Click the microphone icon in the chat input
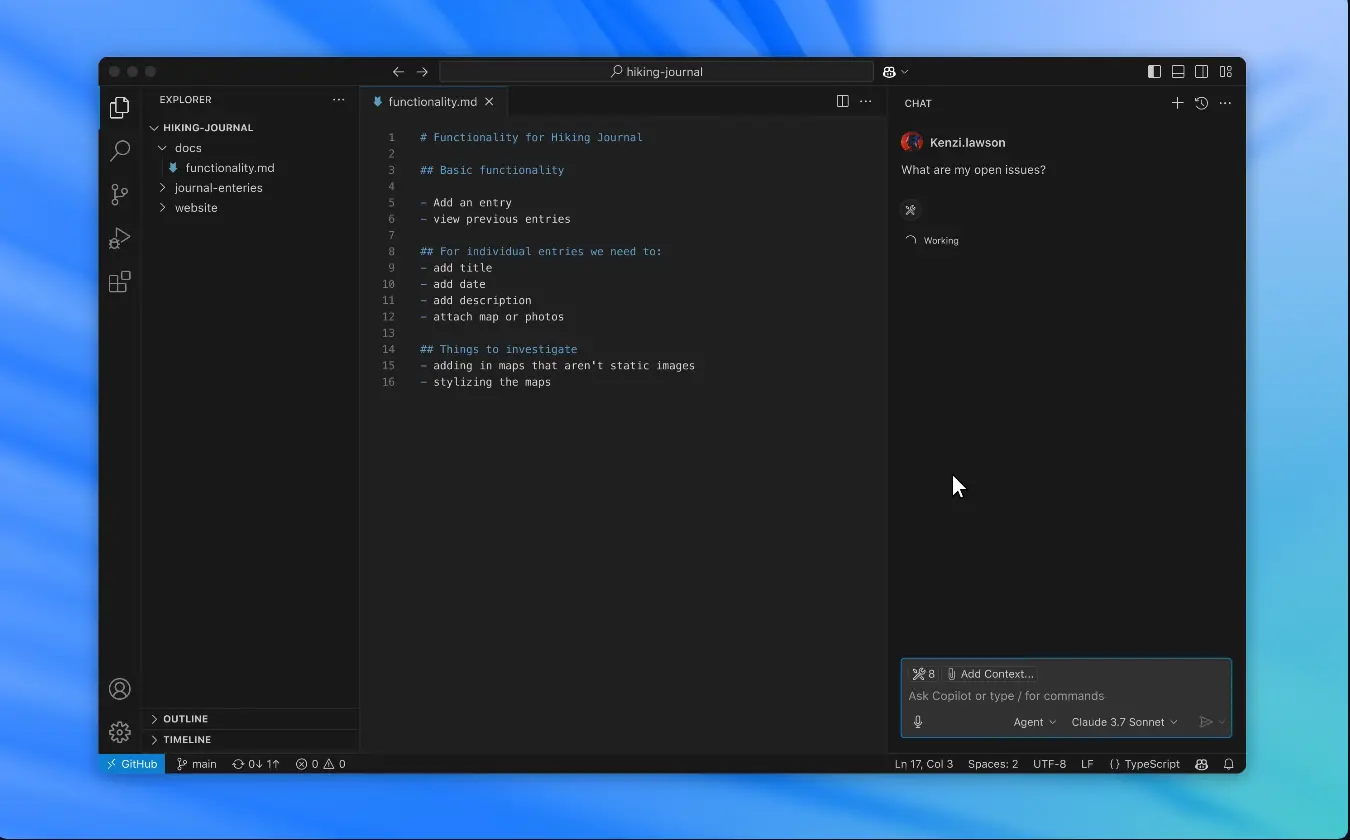1350x840 pixels. tap(917, 721)
